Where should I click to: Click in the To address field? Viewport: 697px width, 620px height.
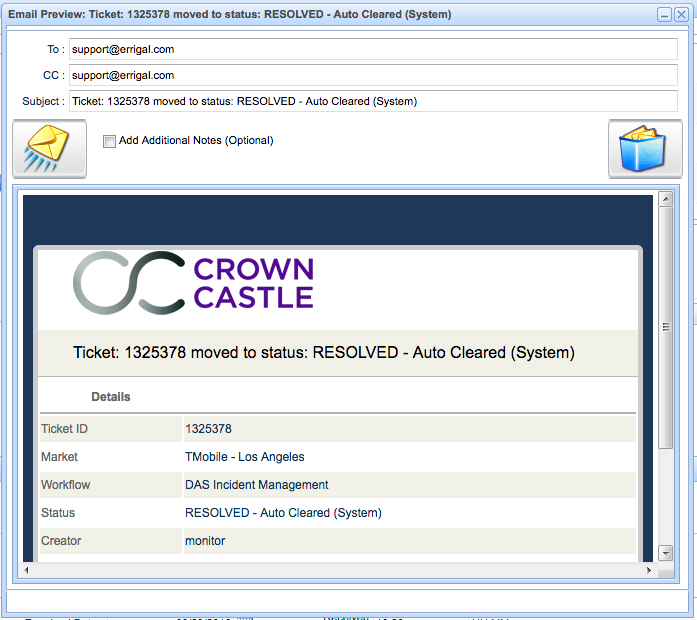coord(372,49)
